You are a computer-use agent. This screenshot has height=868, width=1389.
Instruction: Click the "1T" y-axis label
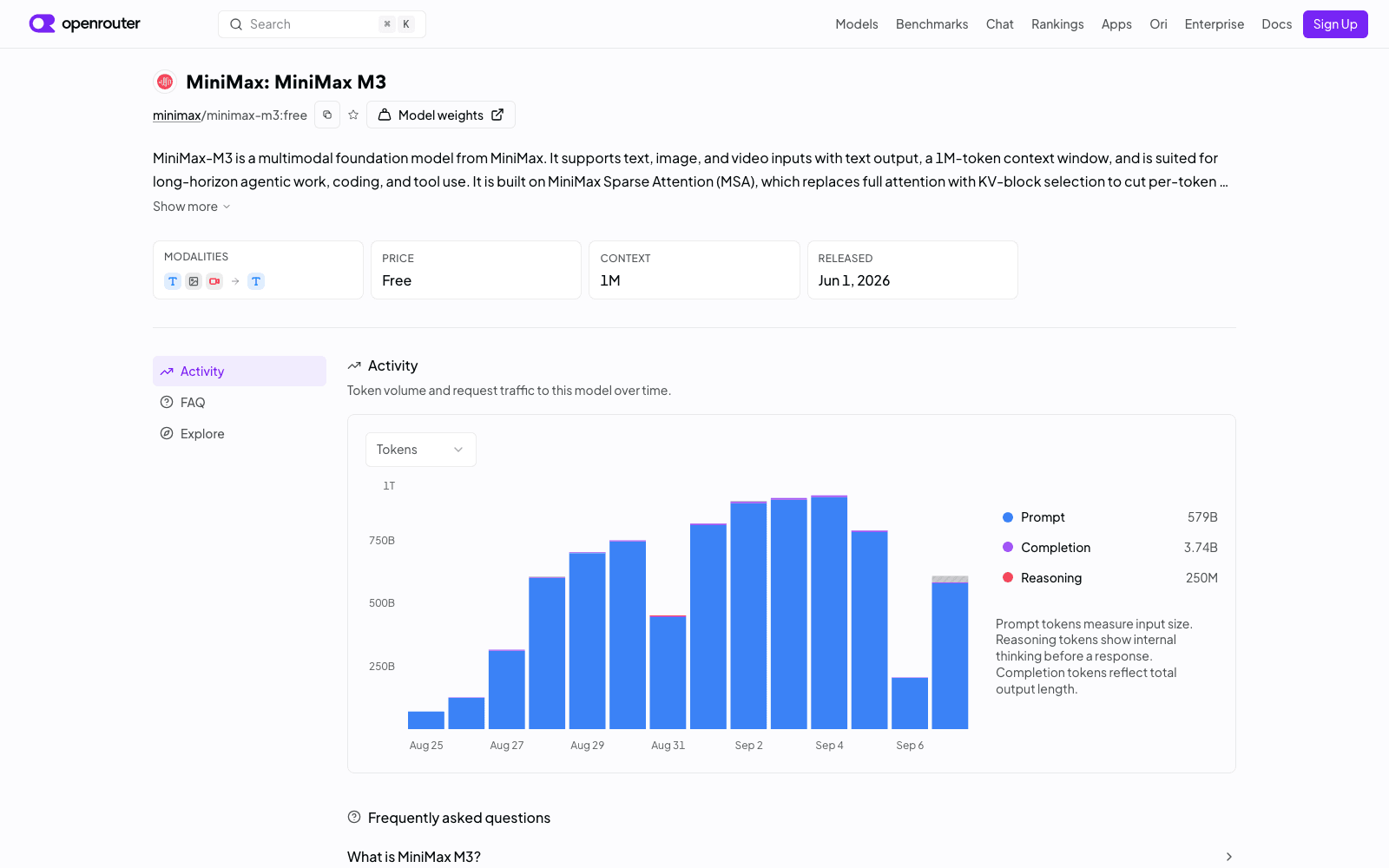click(x=389, y=486)
